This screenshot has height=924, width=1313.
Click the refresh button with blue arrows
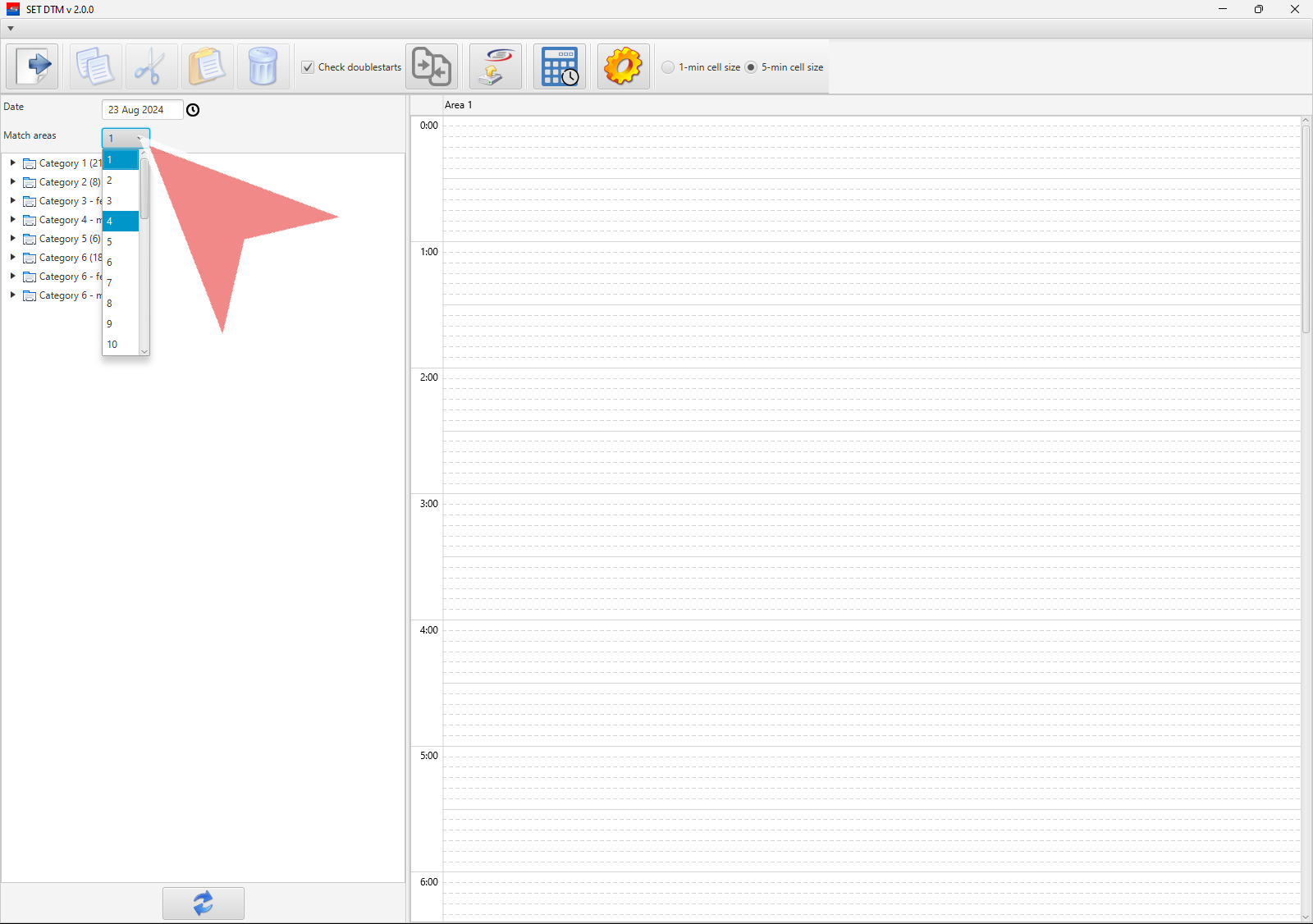[x=203, y=903]
